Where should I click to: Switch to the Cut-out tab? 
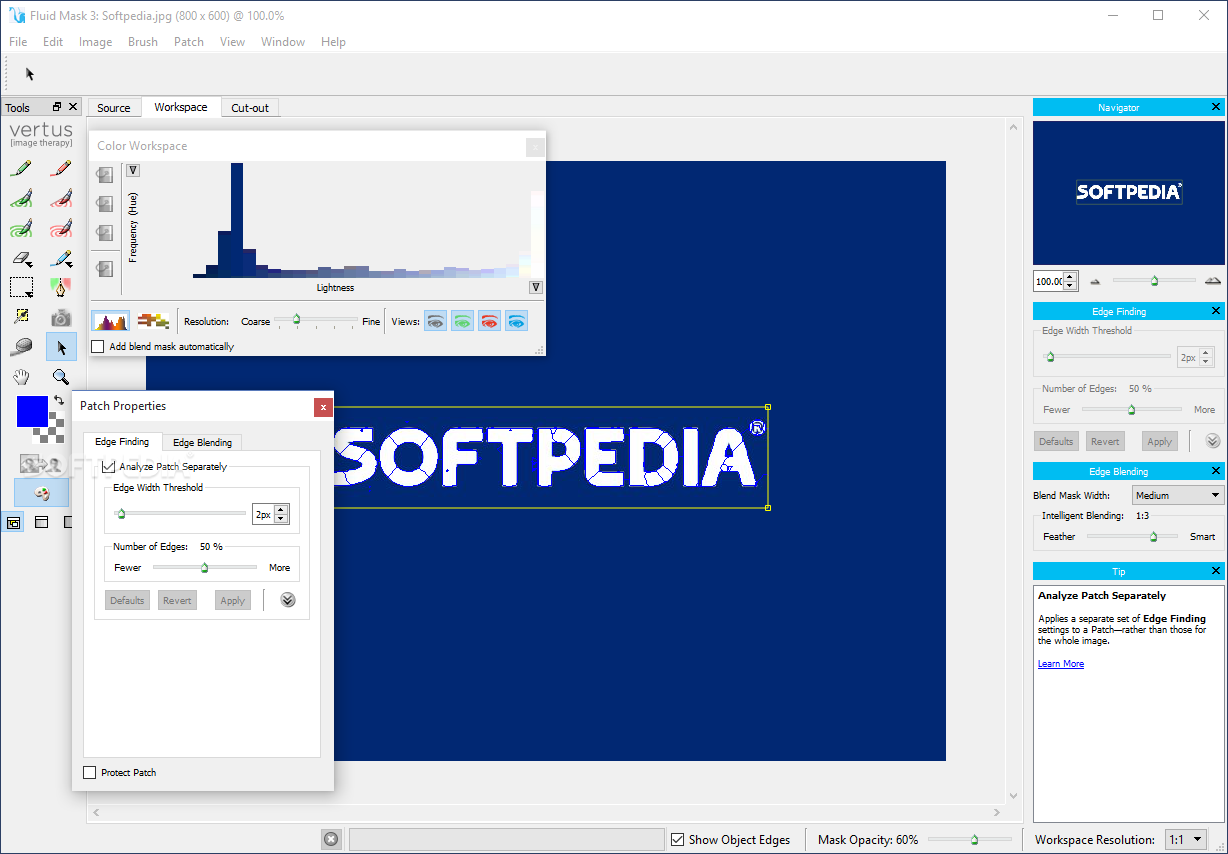250,108
